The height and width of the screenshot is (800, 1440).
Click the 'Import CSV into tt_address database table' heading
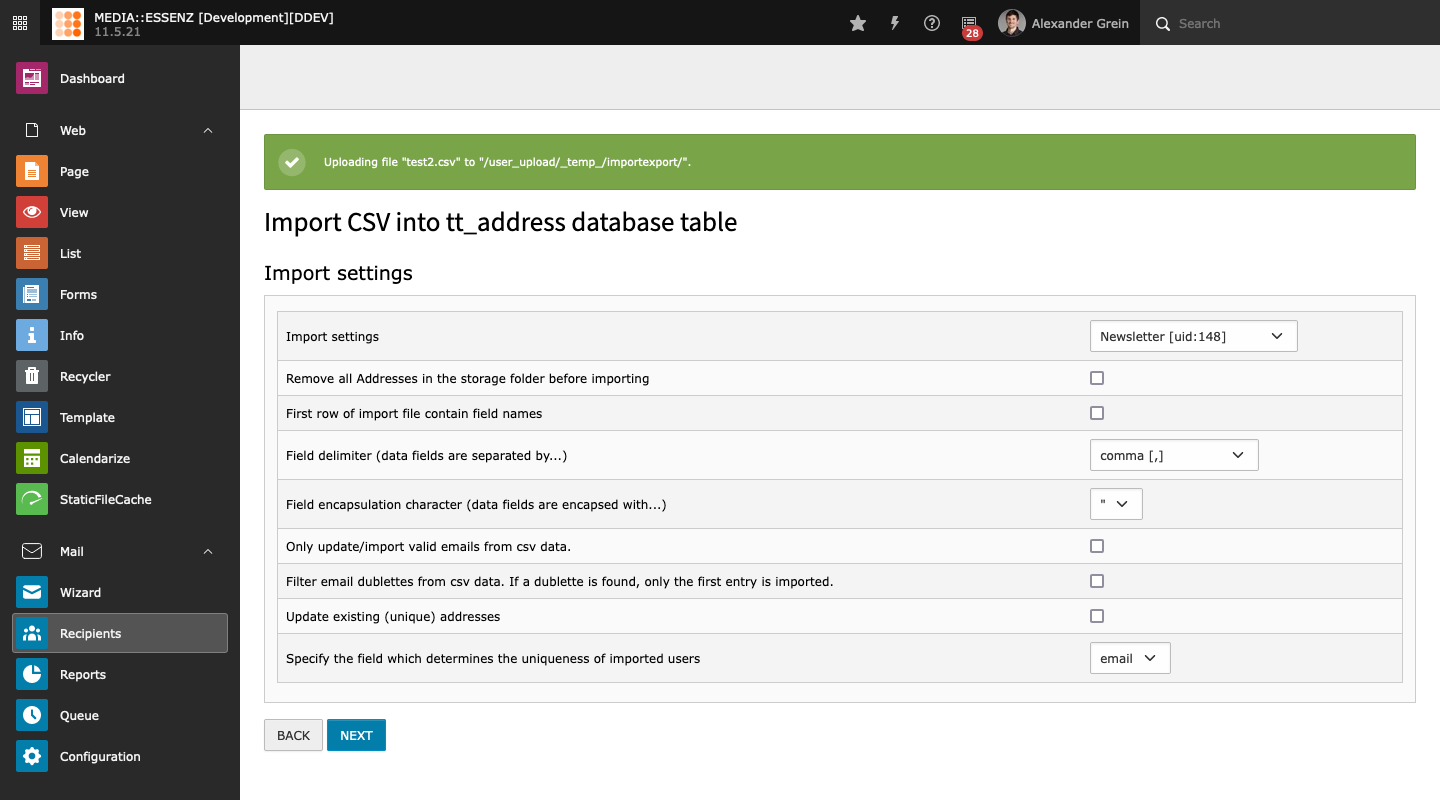click(x=500, y=222)
